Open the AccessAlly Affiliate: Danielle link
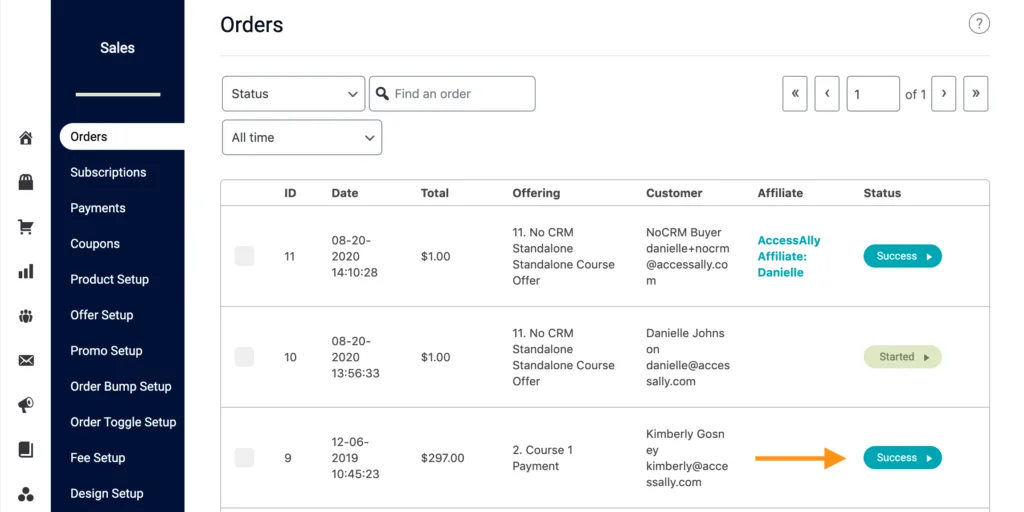The image size is (1024, 512). tap(789, 256)
